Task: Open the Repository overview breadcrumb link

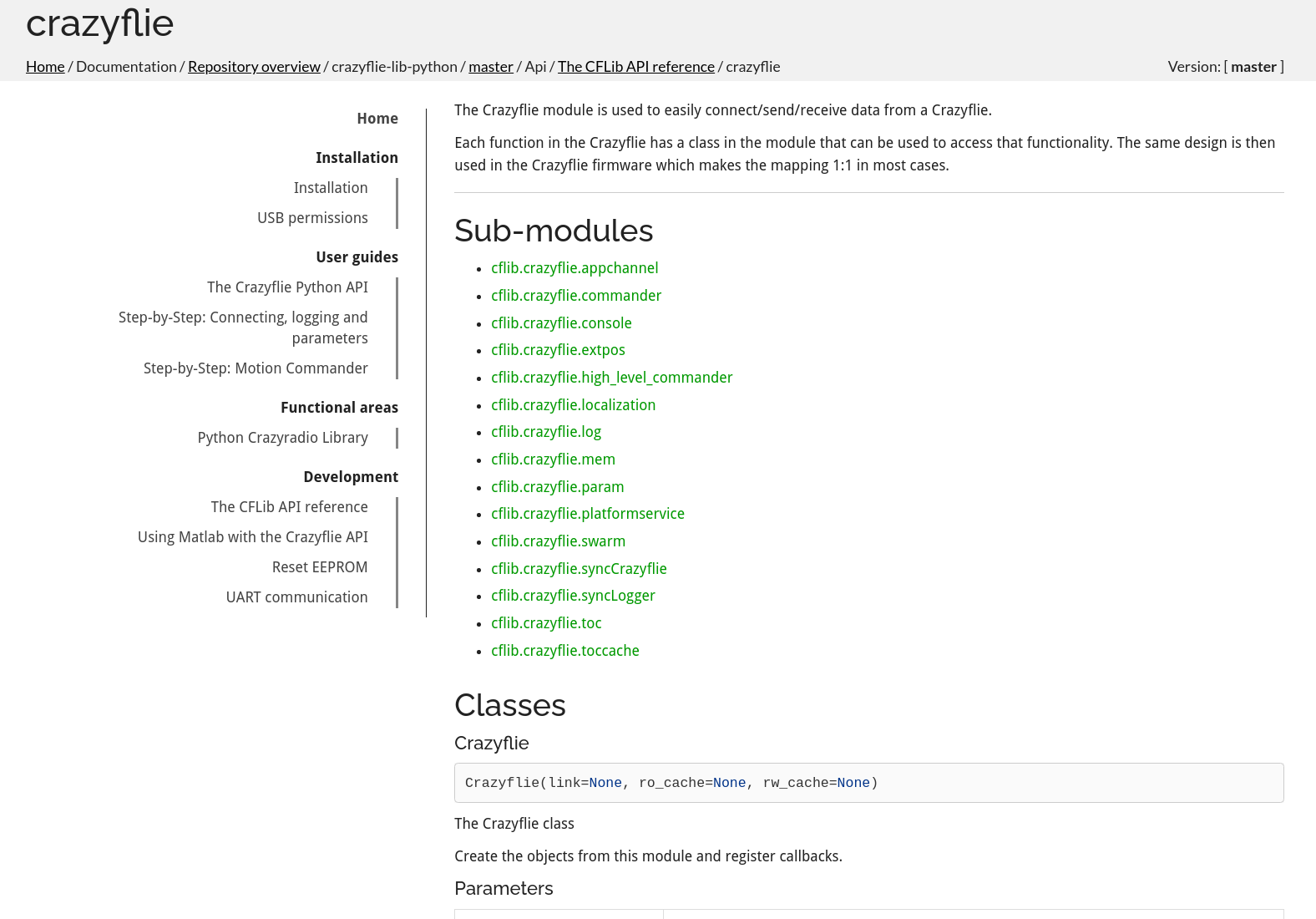Action: (x=254, y=67)
